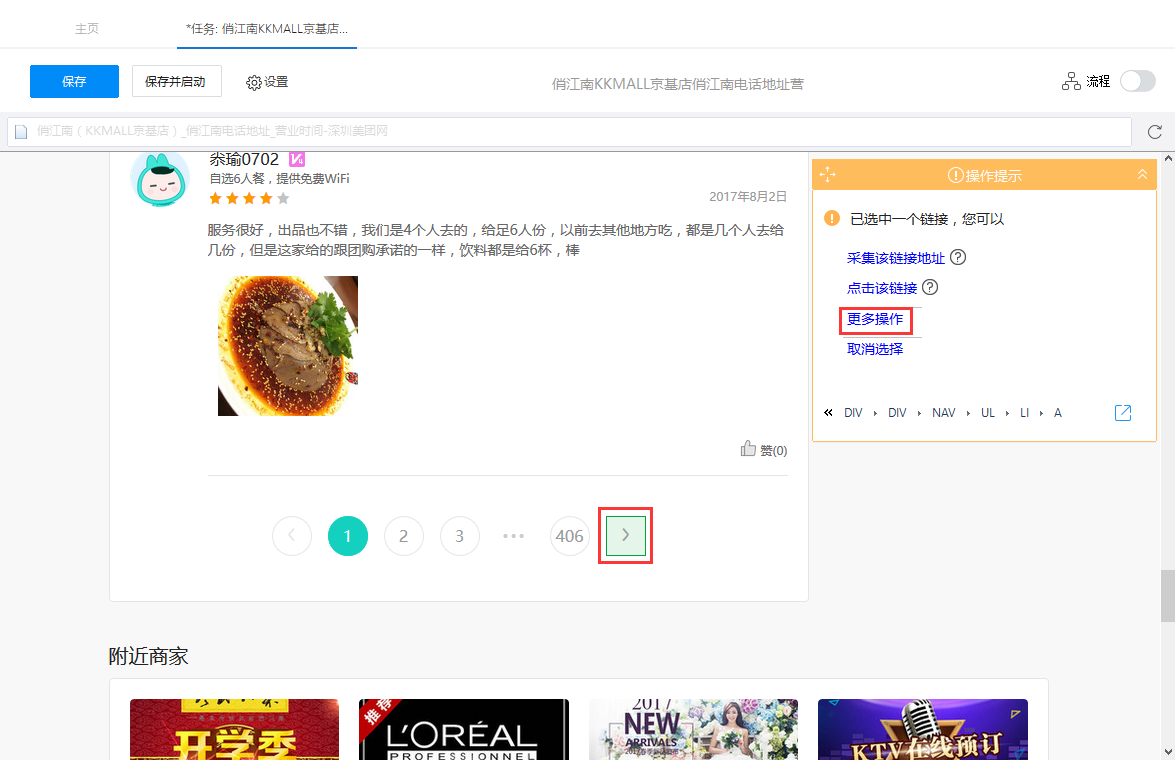1175x766 pixels.
Task: Click the 已选中一个链接，您可以 prompt text
Action: (927, 219)
